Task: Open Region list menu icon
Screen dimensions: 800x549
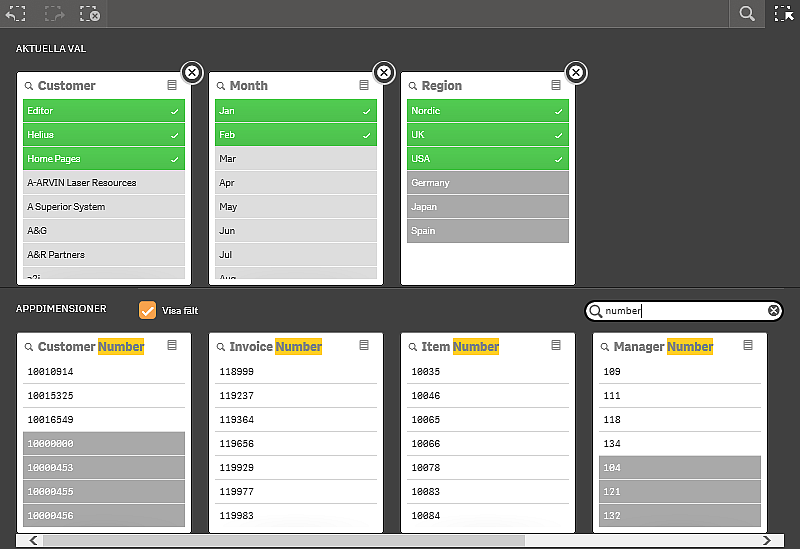Action: pos(556,85)
